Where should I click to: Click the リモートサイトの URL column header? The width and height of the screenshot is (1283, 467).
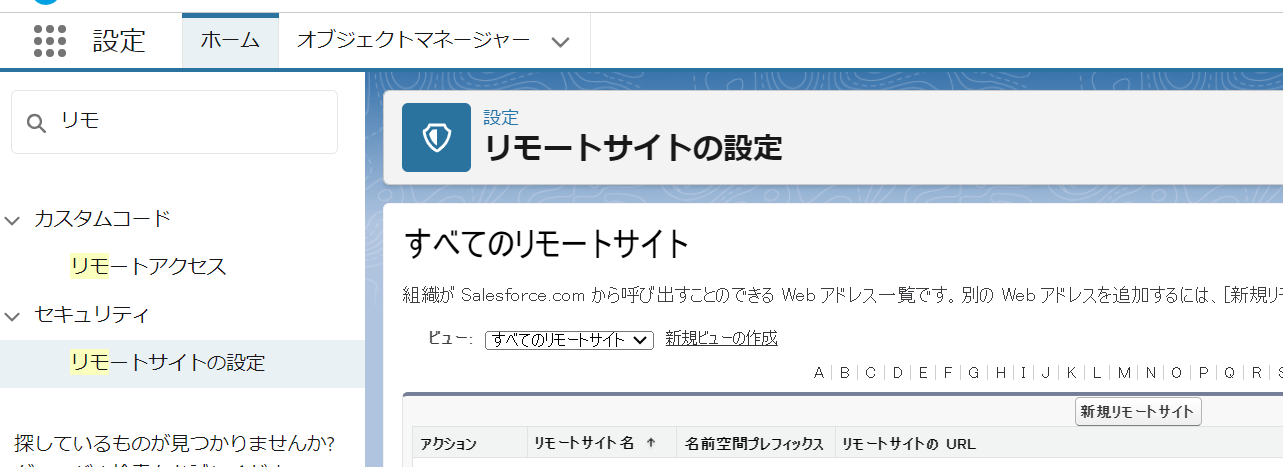pos(908,444)
